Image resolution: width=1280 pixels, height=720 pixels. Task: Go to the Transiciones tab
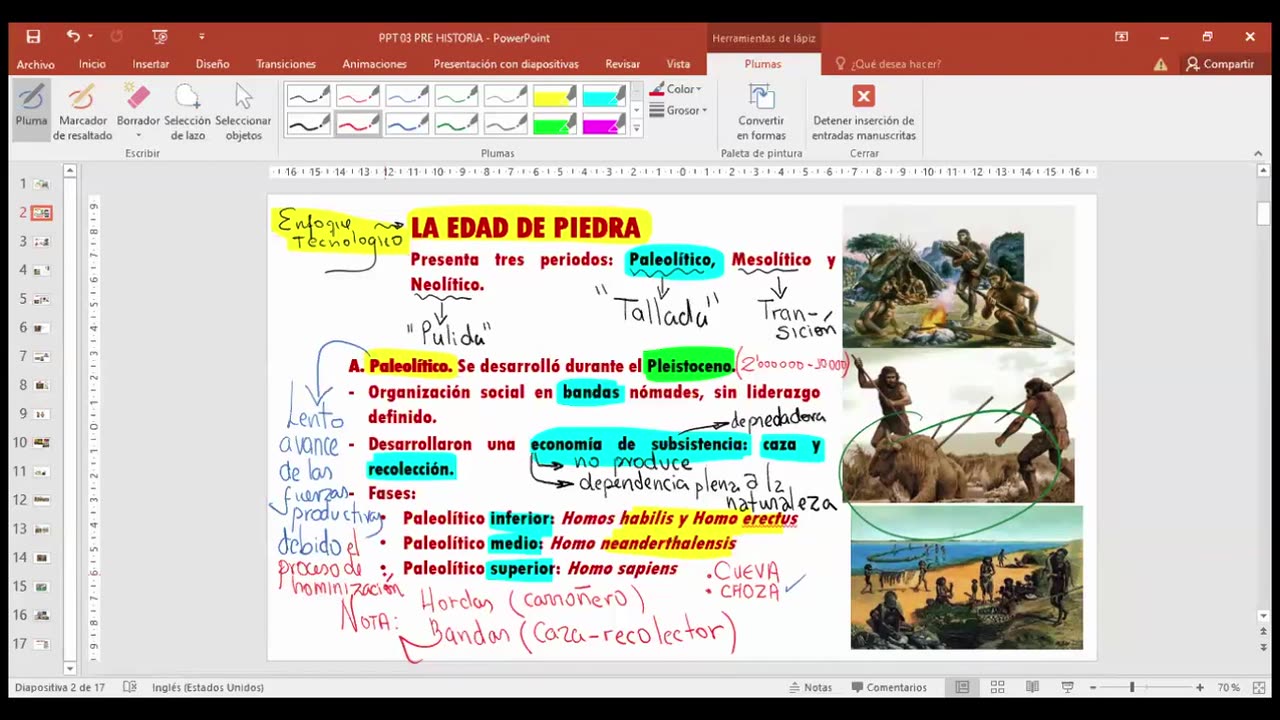(286, 64)
